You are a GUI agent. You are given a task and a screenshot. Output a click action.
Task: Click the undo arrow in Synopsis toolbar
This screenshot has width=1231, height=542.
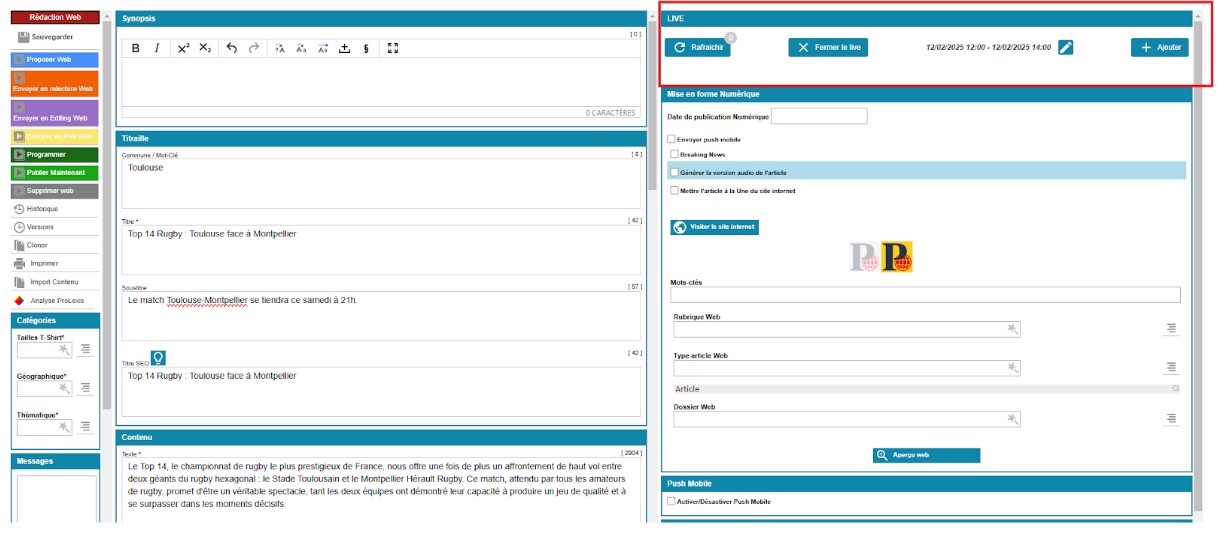(x=232, y=48)
